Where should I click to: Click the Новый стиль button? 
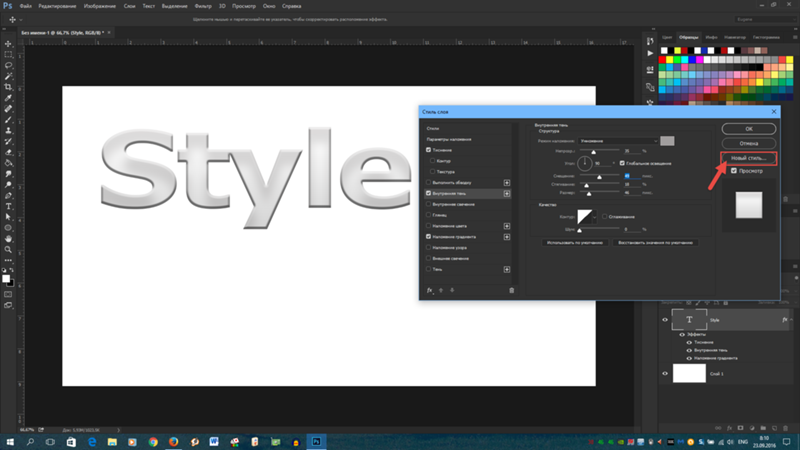coord(748,158)
